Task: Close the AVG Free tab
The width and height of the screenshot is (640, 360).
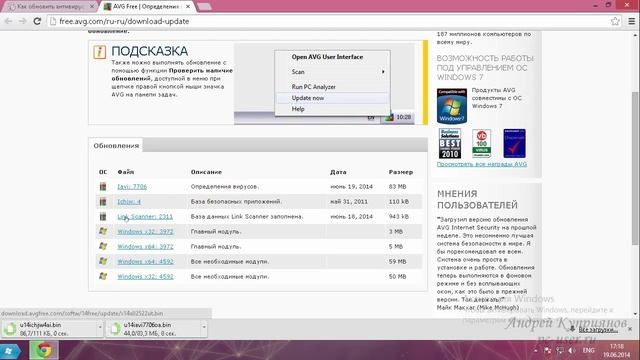Action: (x=188, y=7)
